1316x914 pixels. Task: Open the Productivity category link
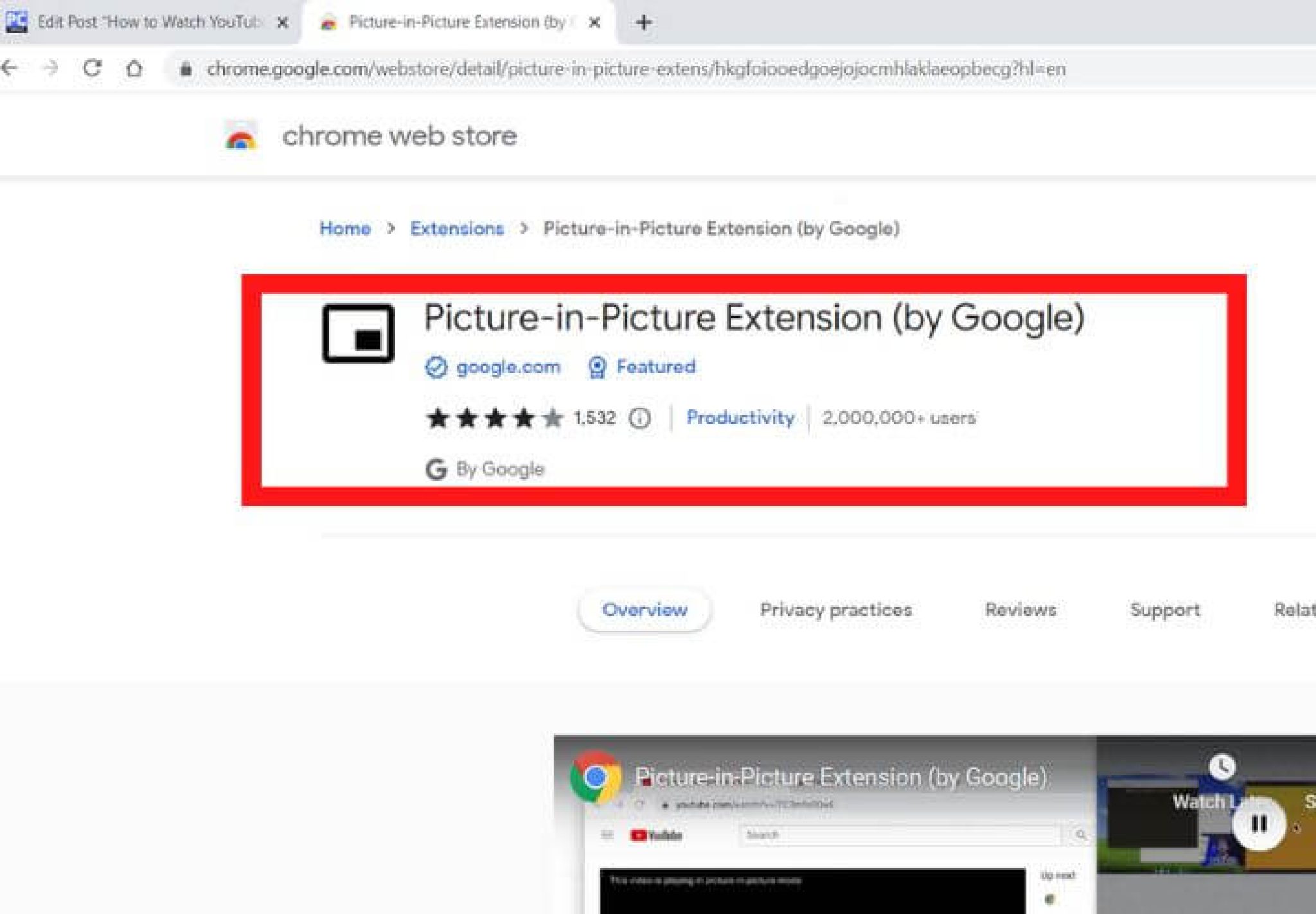(x=740, y=418)
